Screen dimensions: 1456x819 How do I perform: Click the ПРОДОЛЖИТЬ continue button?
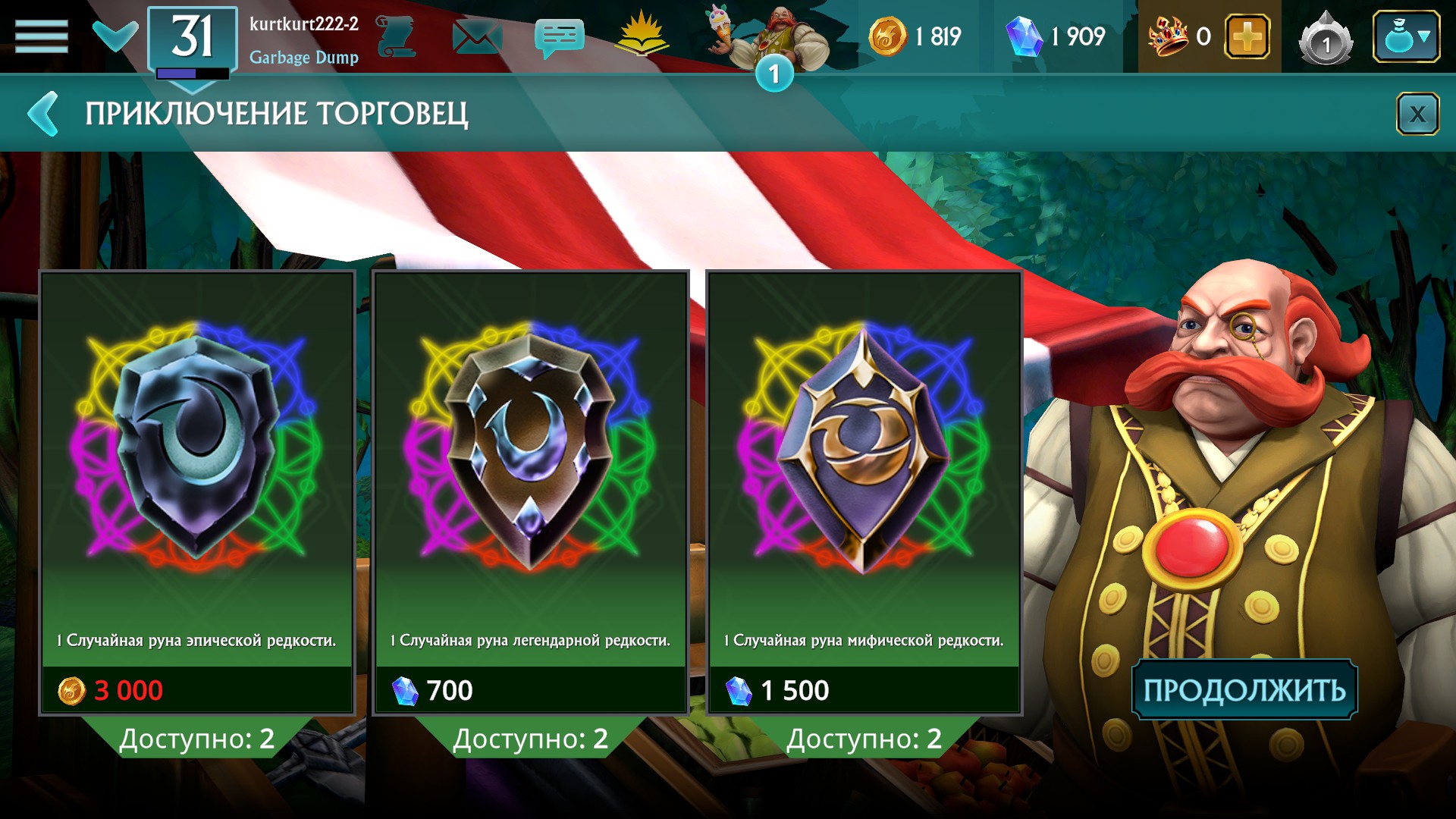point(1244,690)
